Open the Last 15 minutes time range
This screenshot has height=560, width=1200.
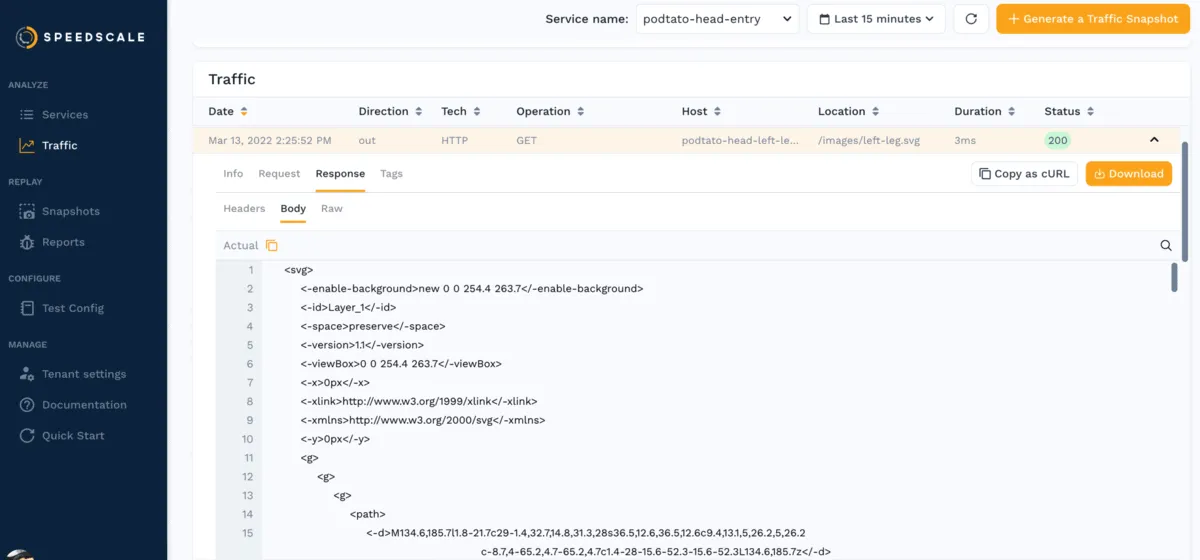tap(876, 19)
